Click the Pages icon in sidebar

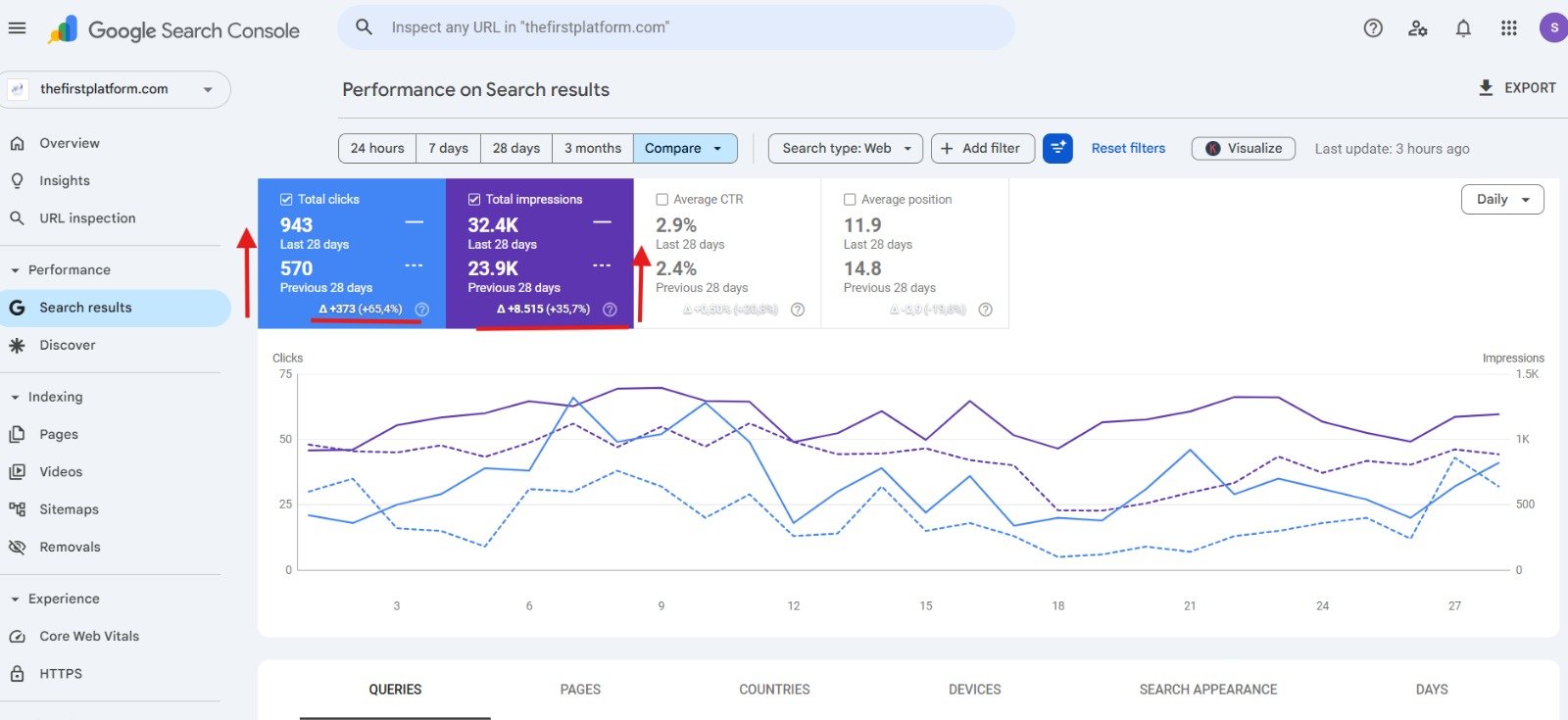point(17,435)
